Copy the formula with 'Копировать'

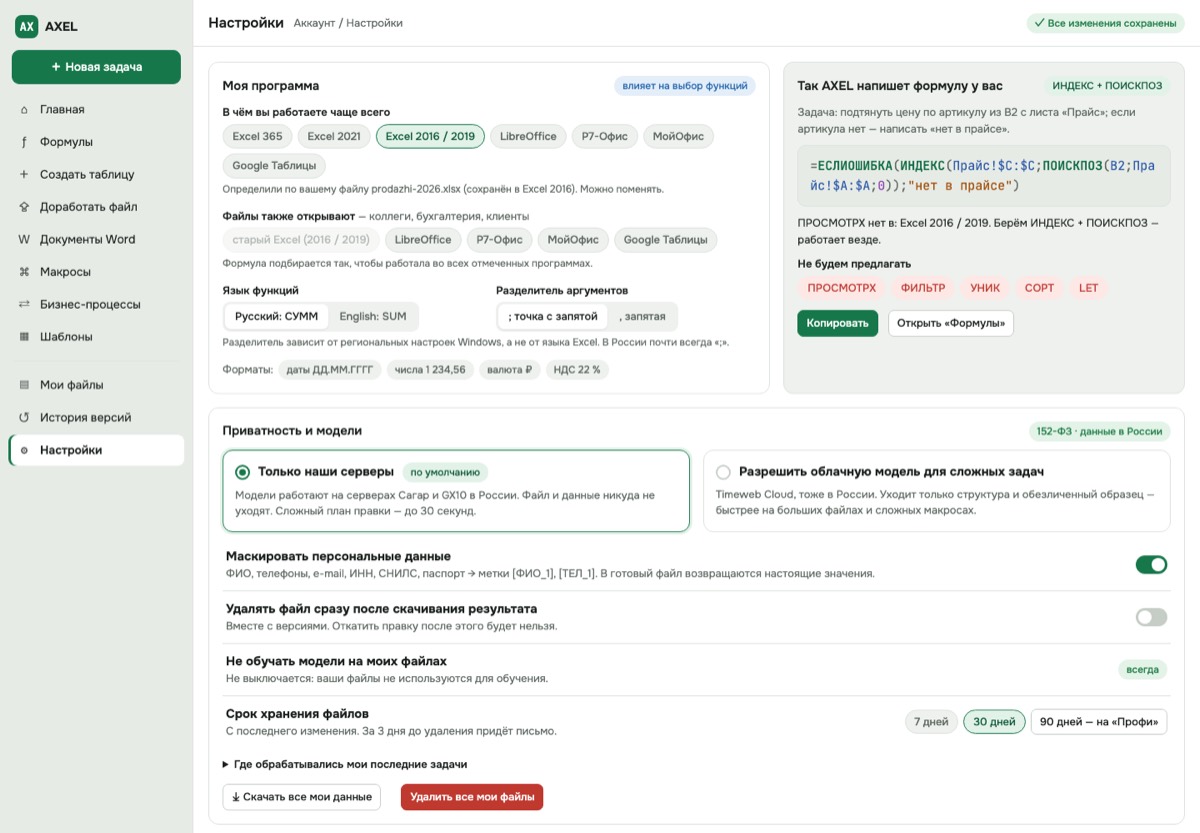[838, 323]
